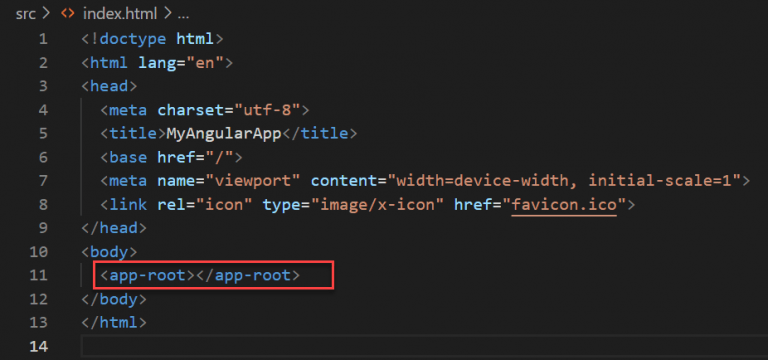The height and width of the screenshot is (360, 768).
Task: Click the closing title tag
Action: tap(319, 134)
